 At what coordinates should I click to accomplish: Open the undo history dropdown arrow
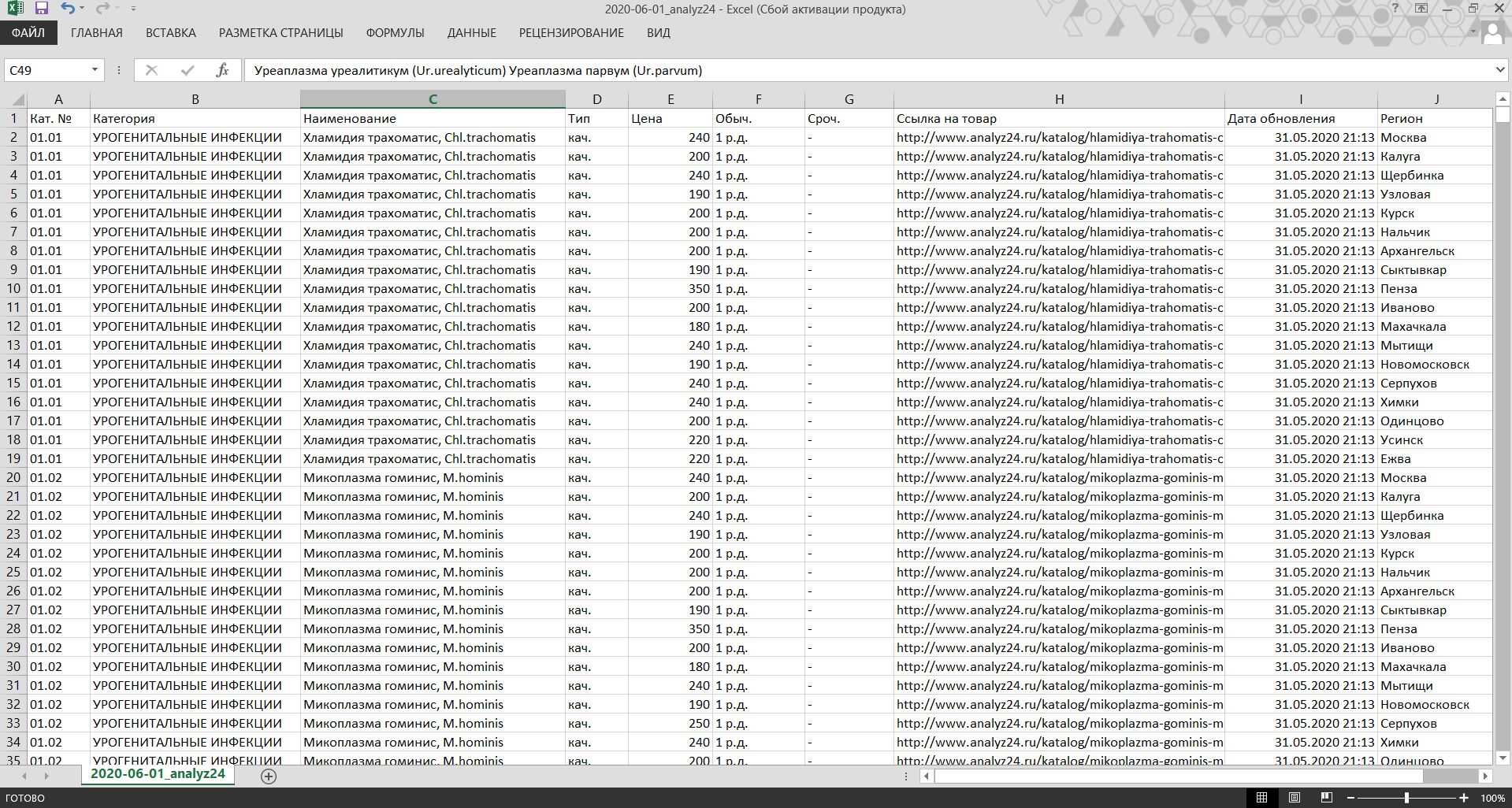point(82,9)
